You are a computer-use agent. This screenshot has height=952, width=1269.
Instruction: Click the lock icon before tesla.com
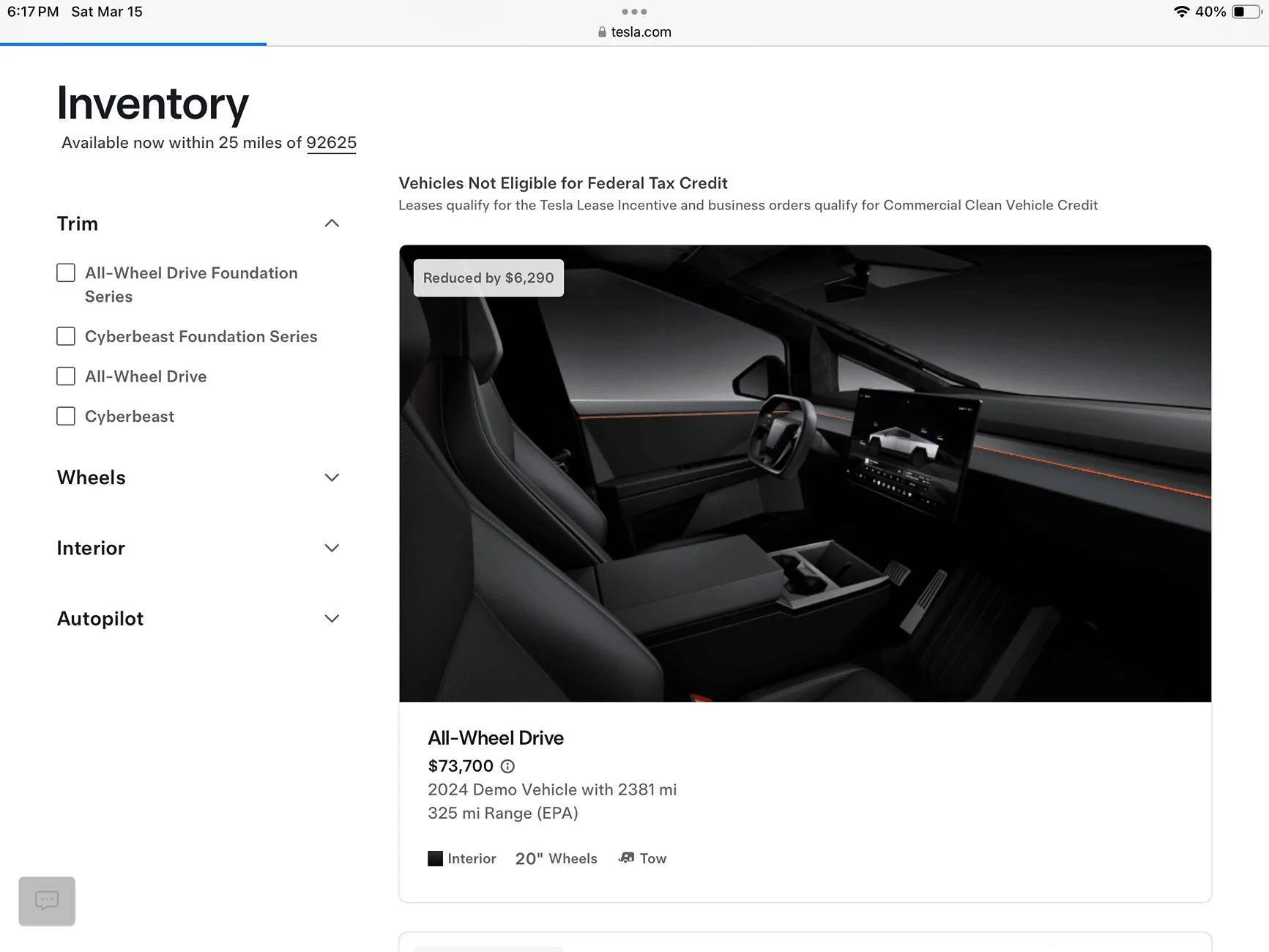click(602, 32)
